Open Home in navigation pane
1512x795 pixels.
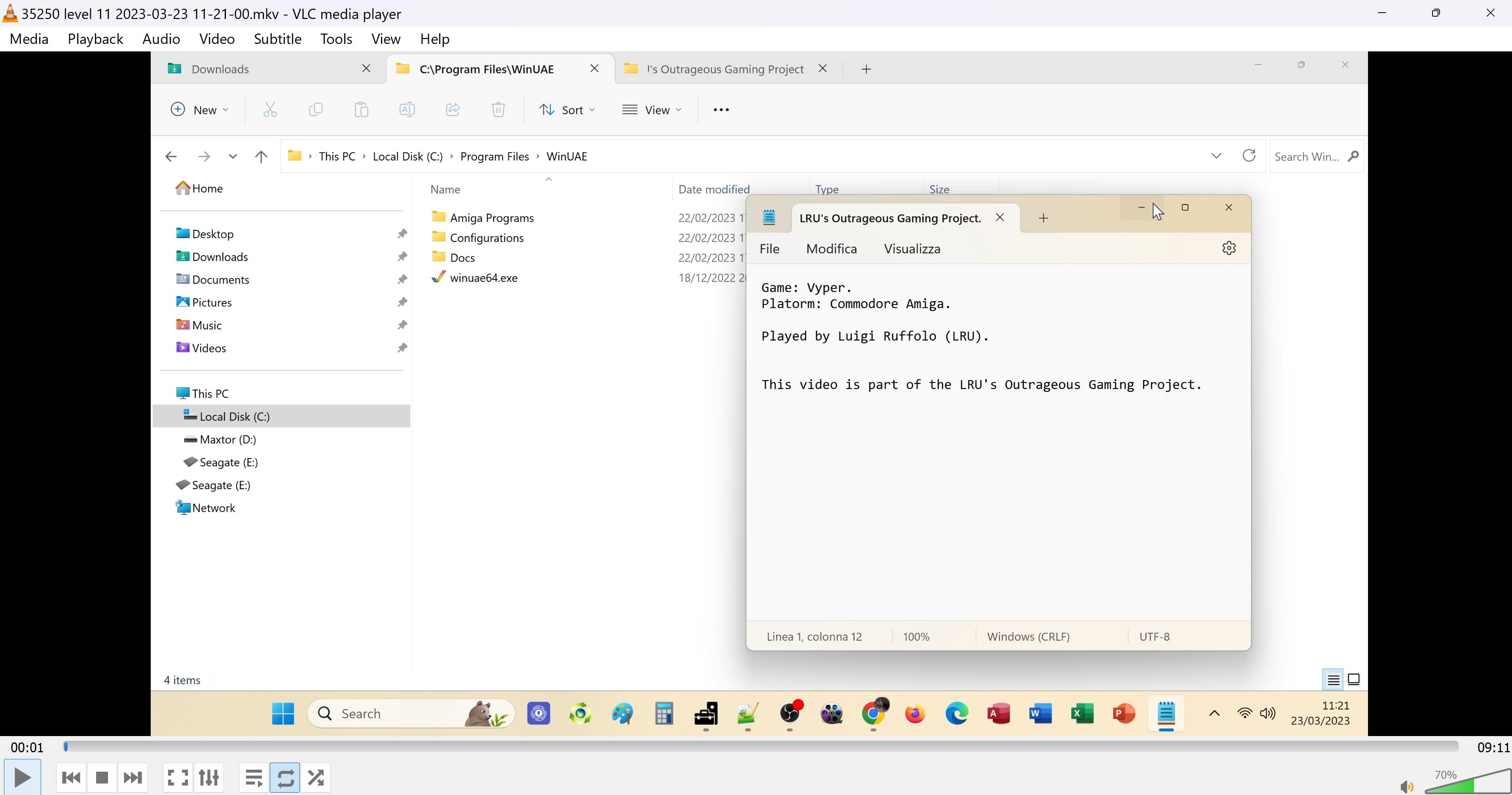[x=199, y=188]
